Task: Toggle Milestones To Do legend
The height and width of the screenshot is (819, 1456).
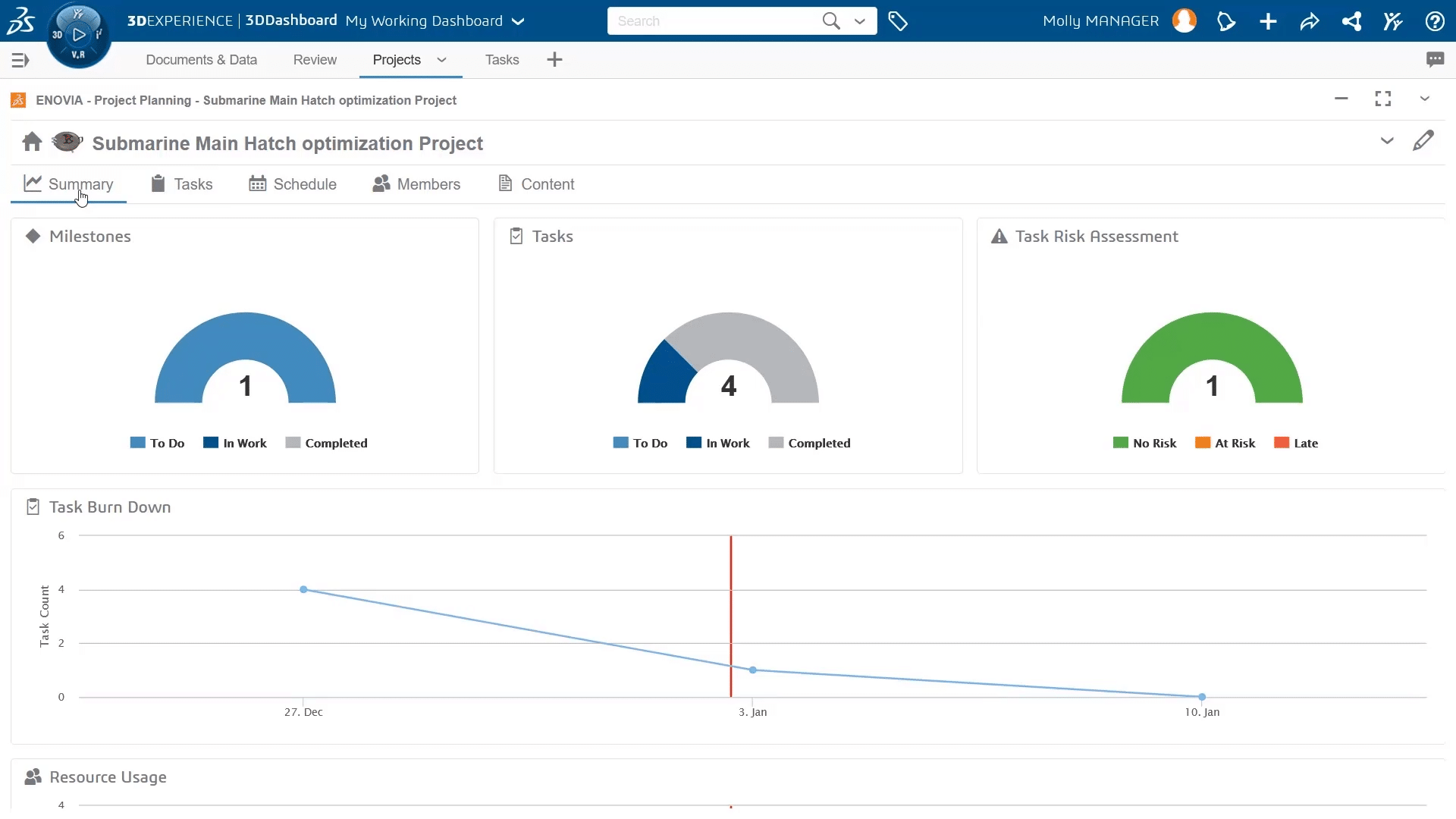Action: point(158,443)
